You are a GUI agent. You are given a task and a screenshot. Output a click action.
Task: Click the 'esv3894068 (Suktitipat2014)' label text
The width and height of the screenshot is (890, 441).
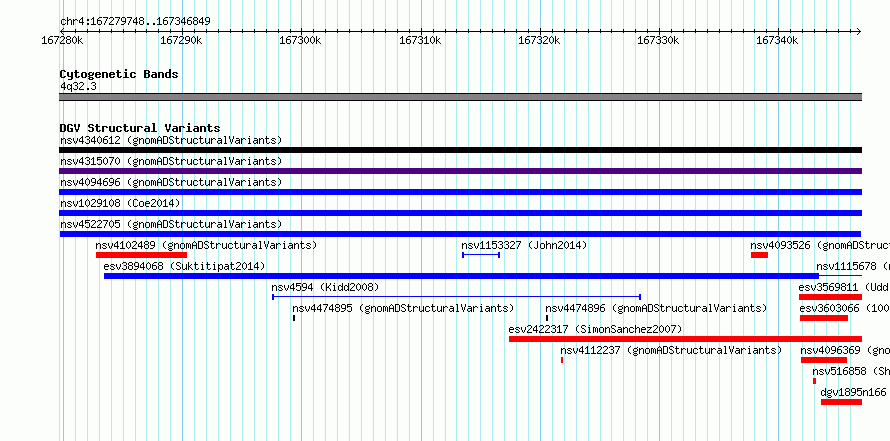[x=184, y=266]
